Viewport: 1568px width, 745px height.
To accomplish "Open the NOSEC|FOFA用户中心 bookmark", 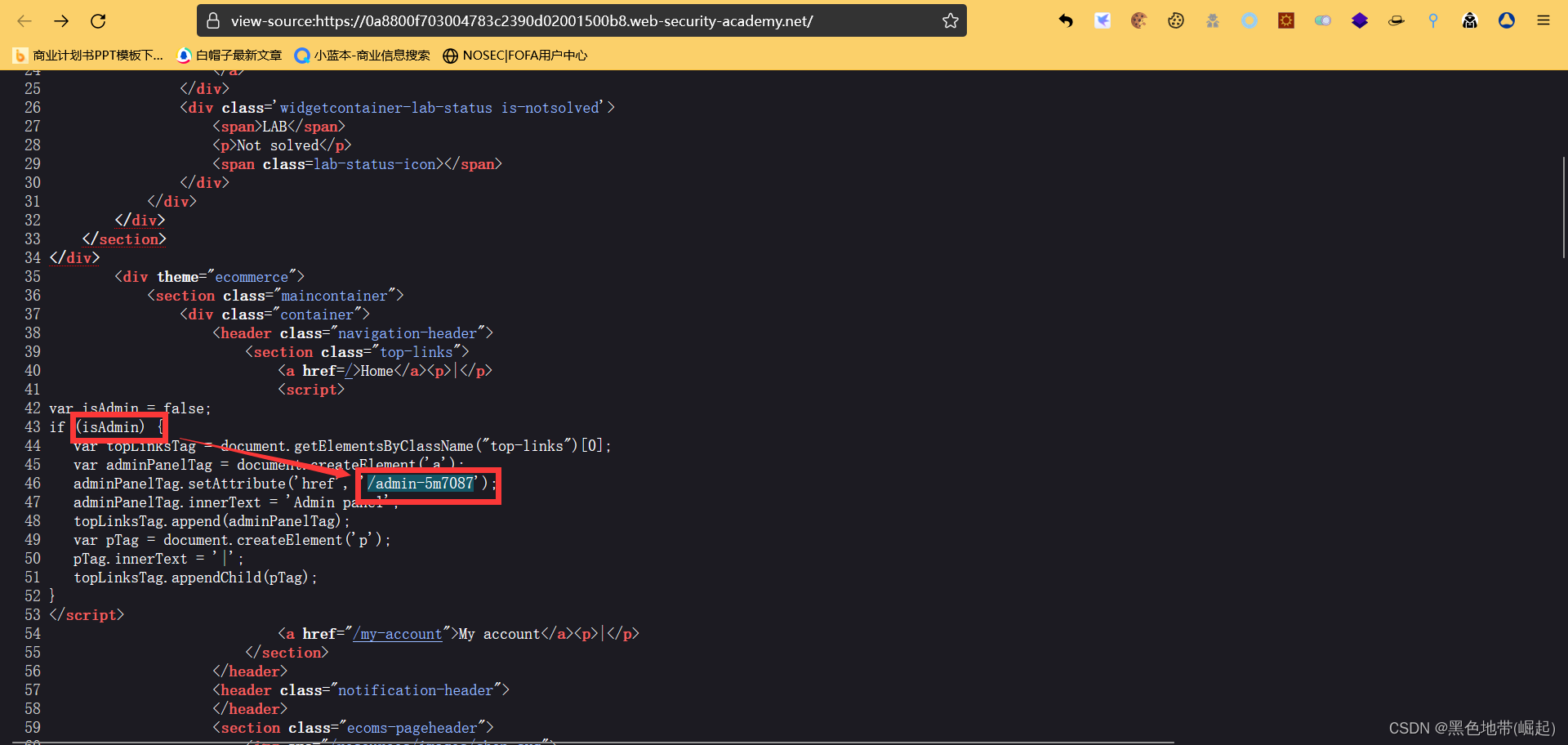I will coord(514,56).
